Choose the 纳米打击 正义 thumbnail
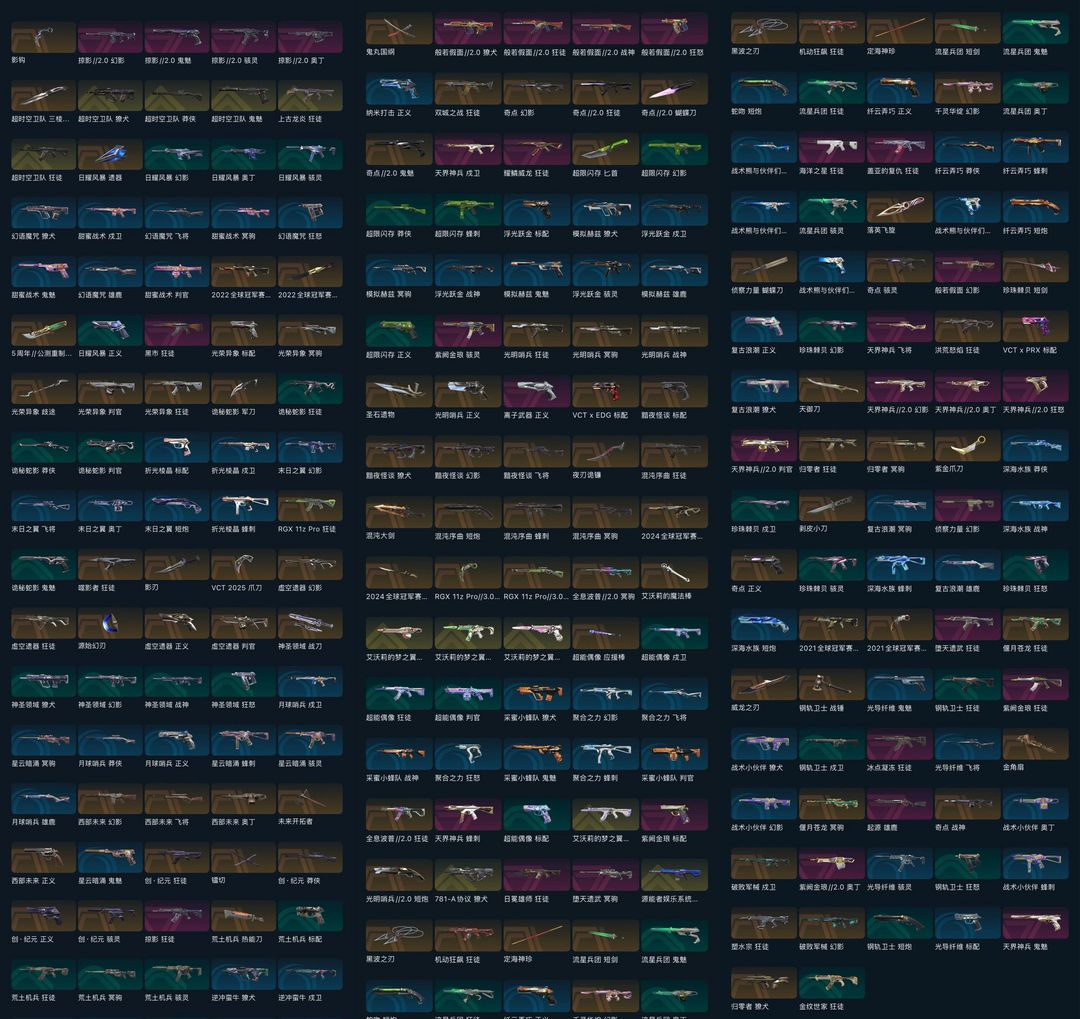 (399, 89)
